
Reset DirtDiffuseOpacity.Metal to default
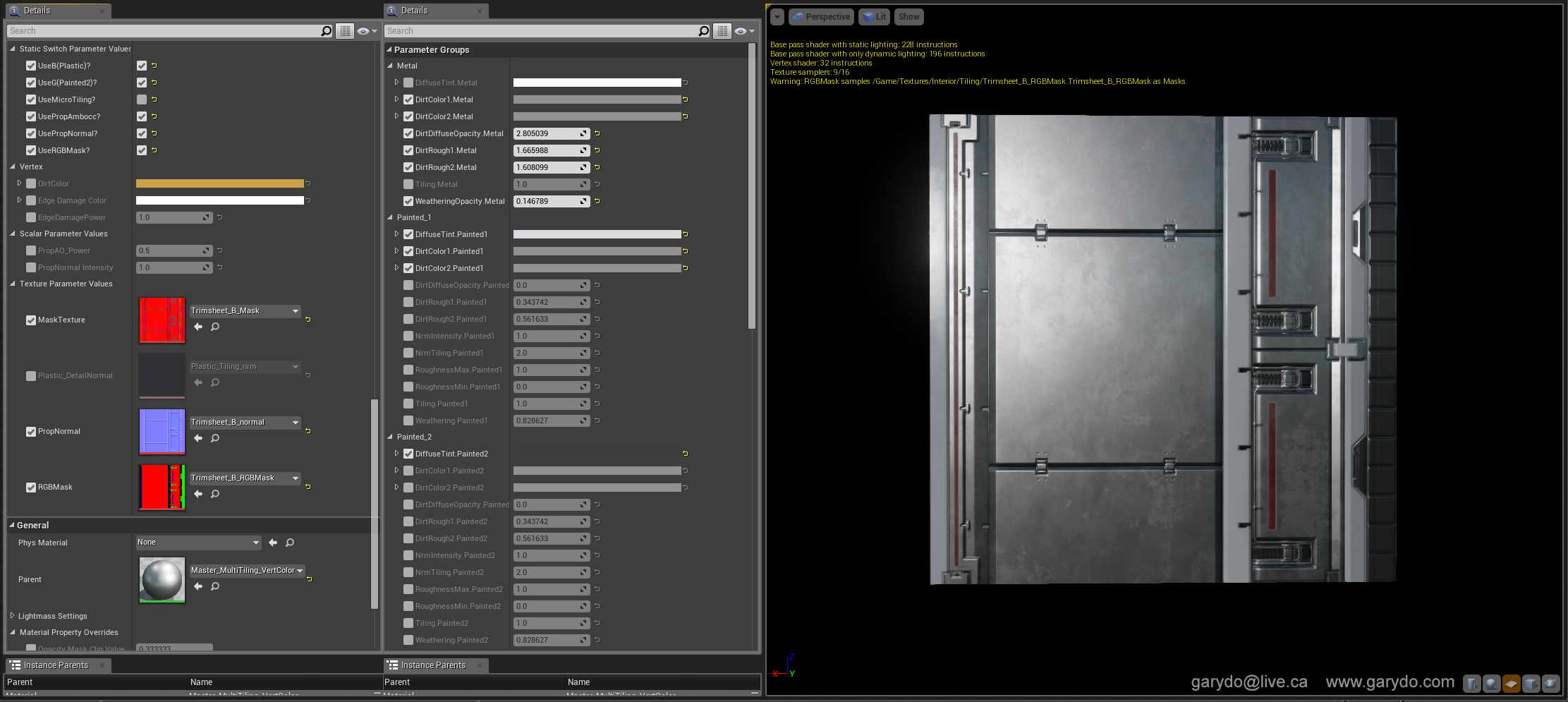tap(597, 133)
